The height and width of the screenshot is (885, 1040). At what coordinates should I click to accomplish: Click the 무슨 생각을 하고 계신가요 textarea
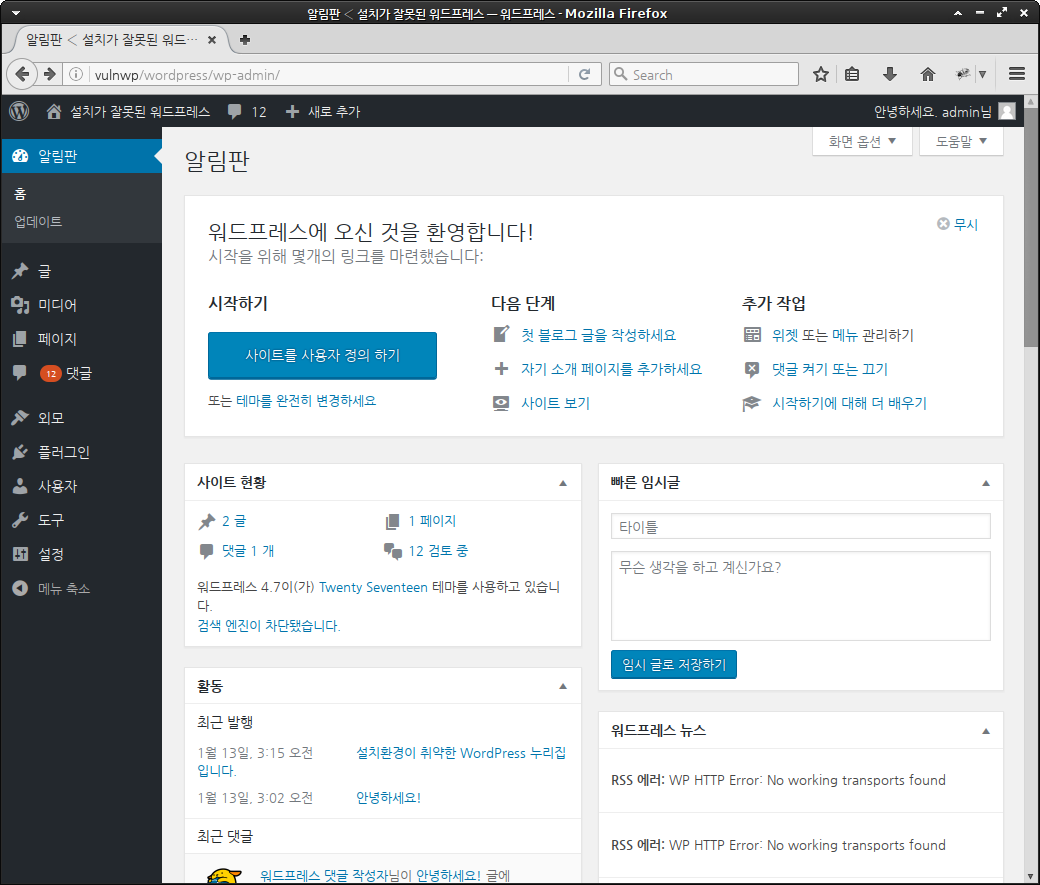pos(801,596)
